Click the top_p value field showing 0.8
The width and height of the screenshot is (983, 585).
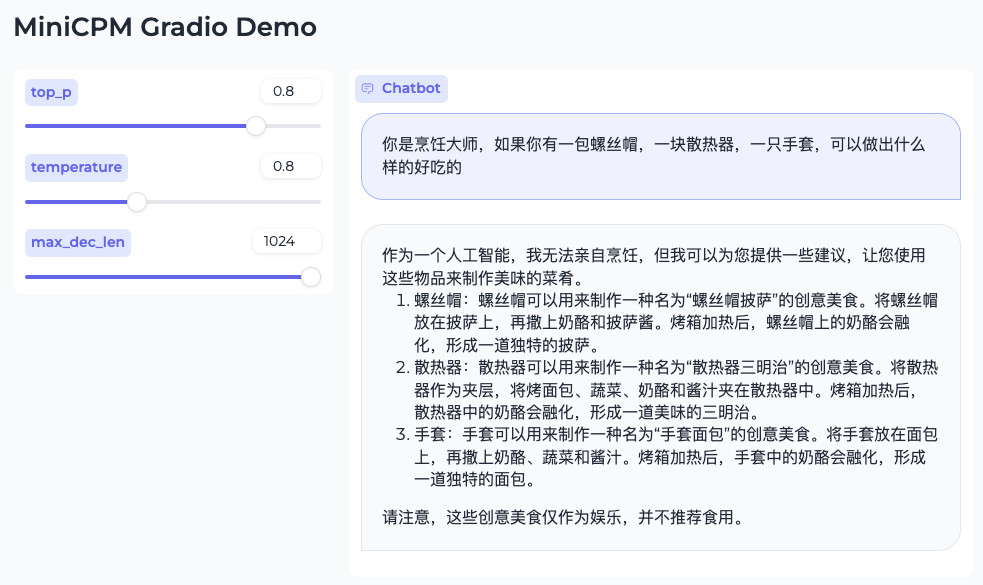pos(291,92)
